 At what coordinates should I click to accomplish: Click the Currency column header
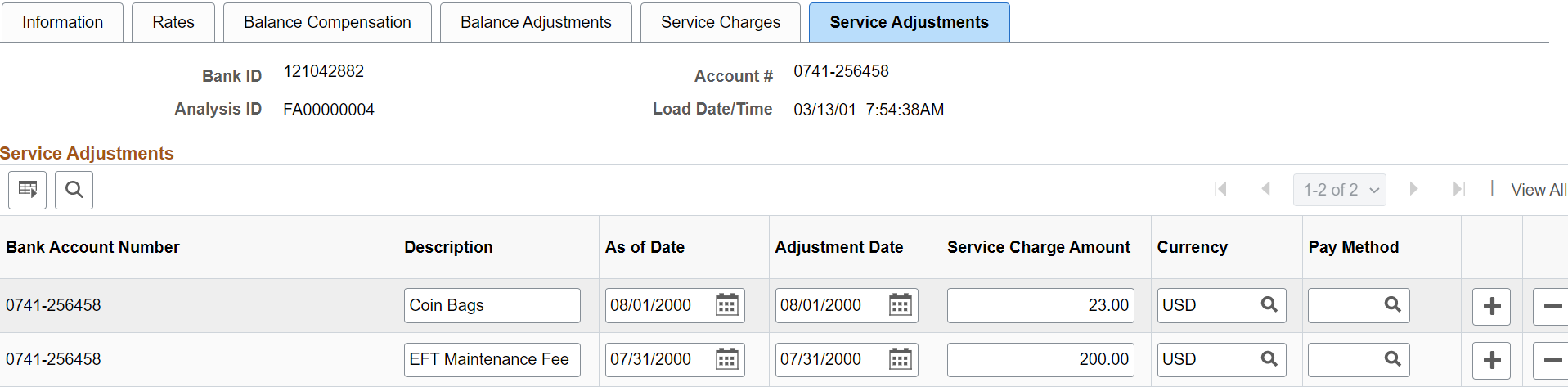tap(1193, 247)
